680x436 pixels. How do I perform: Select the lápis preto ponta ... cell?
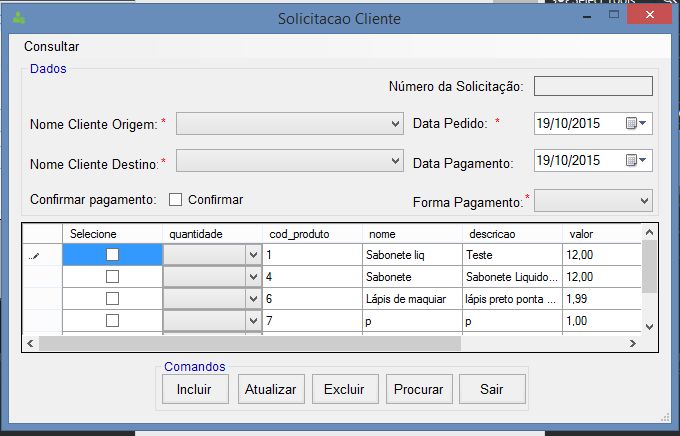512,298
